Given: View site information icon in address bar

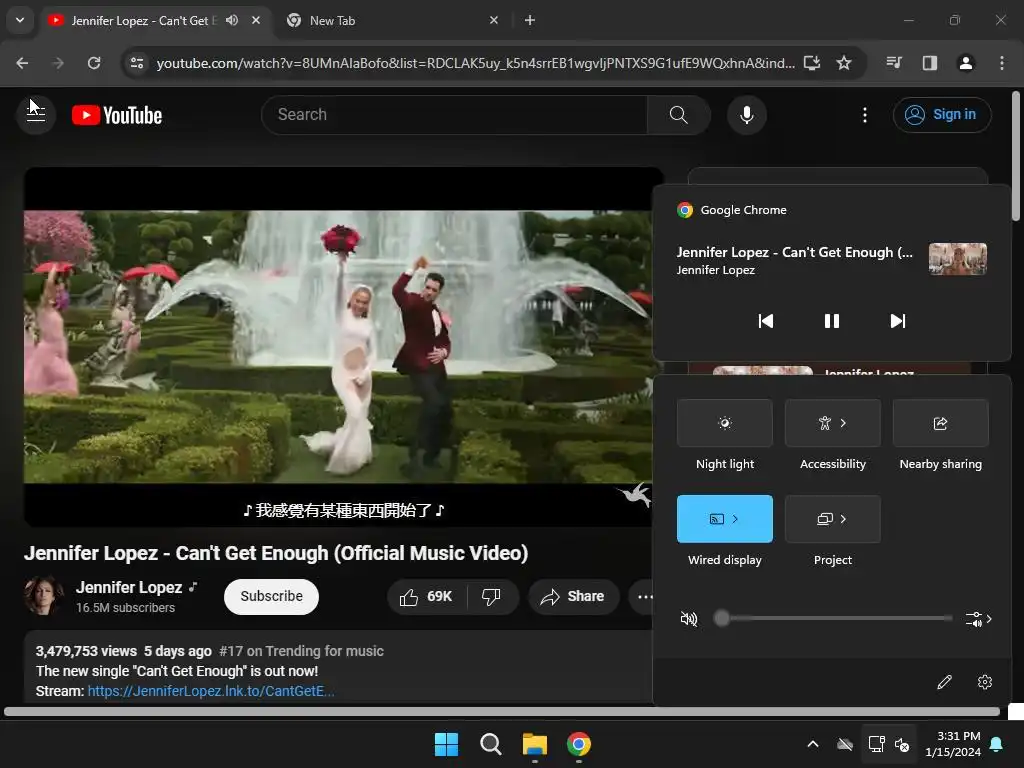Looking at the screenshot, I should point(137,63).
